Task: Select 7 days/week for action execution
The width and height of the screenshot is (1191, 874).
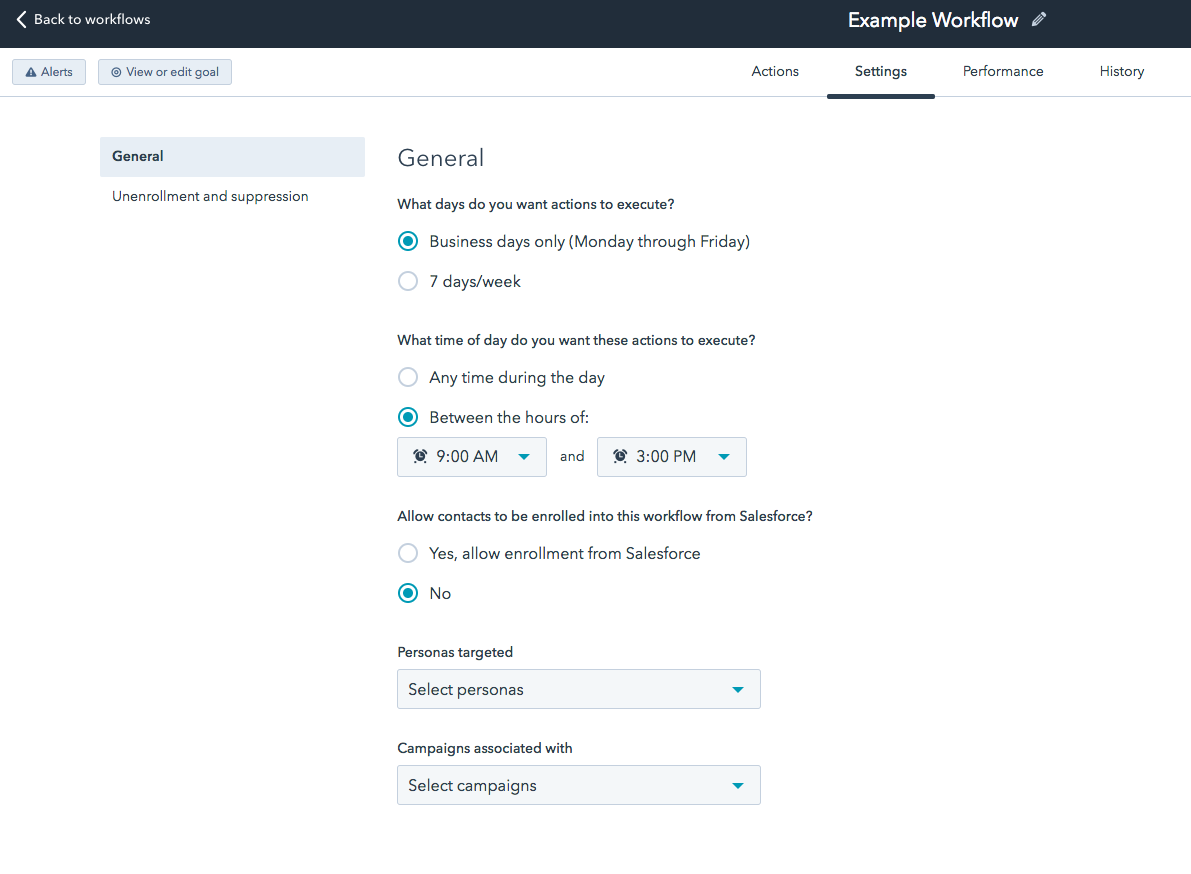Action: (x=407, y=281)
